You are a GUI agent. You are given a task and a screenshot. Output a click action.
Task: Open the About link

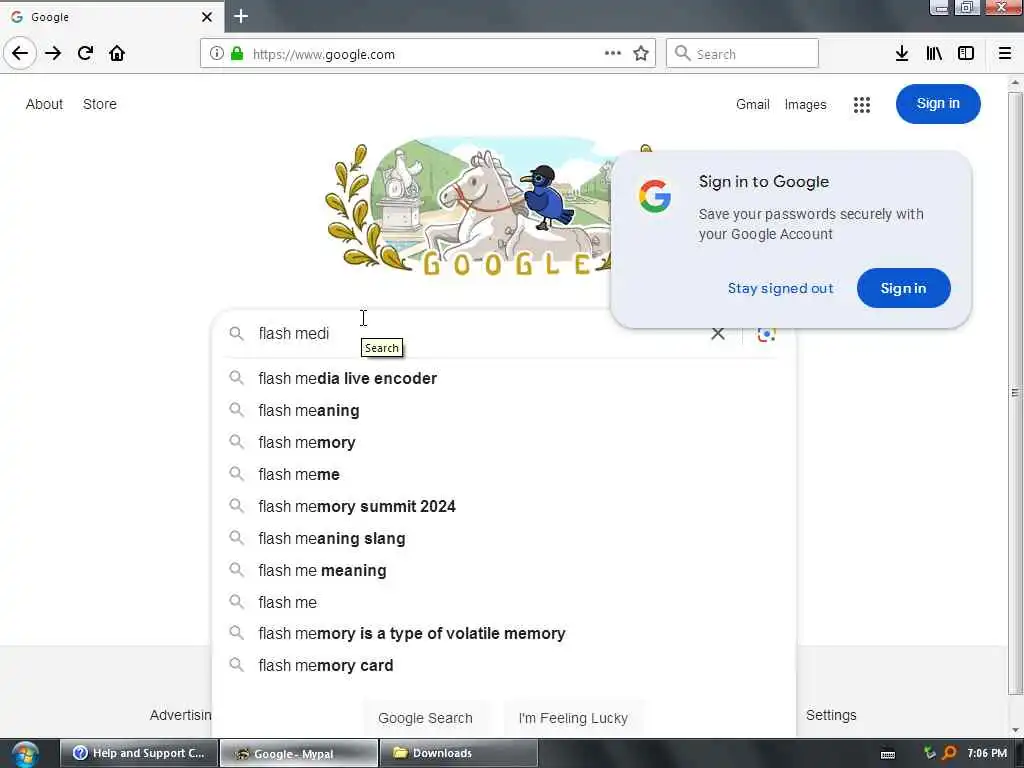(44, 104)
